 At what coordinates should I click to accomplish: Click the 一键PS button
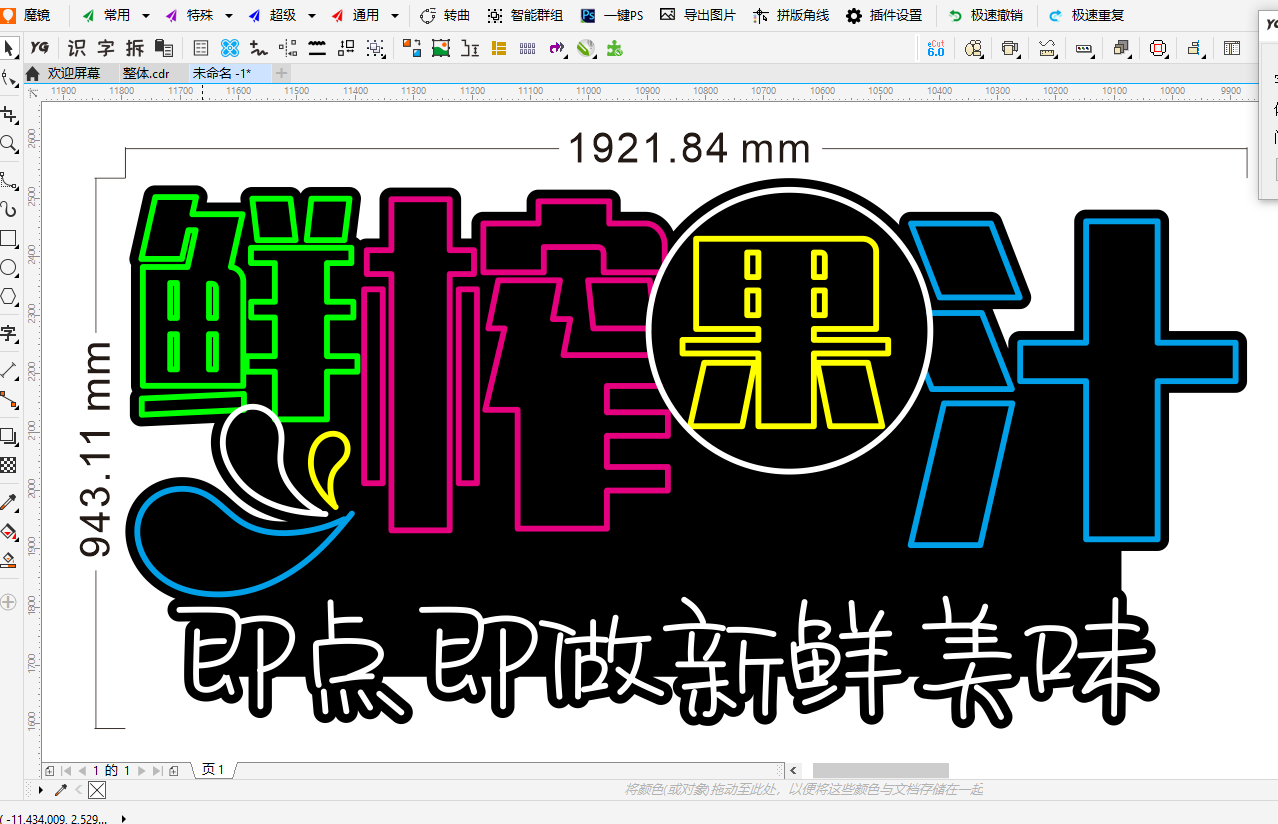(x=613, y=16)
